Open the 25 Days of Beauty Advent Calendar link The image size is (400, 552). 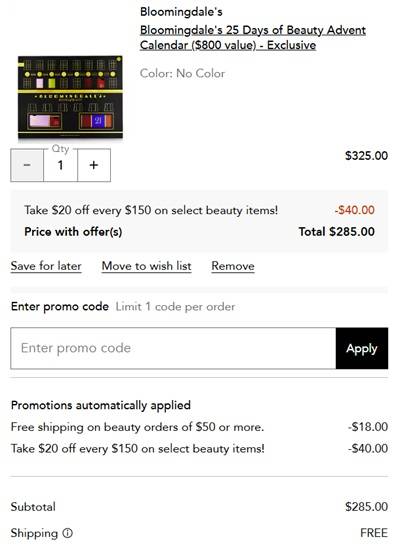(x=252, y=38)
